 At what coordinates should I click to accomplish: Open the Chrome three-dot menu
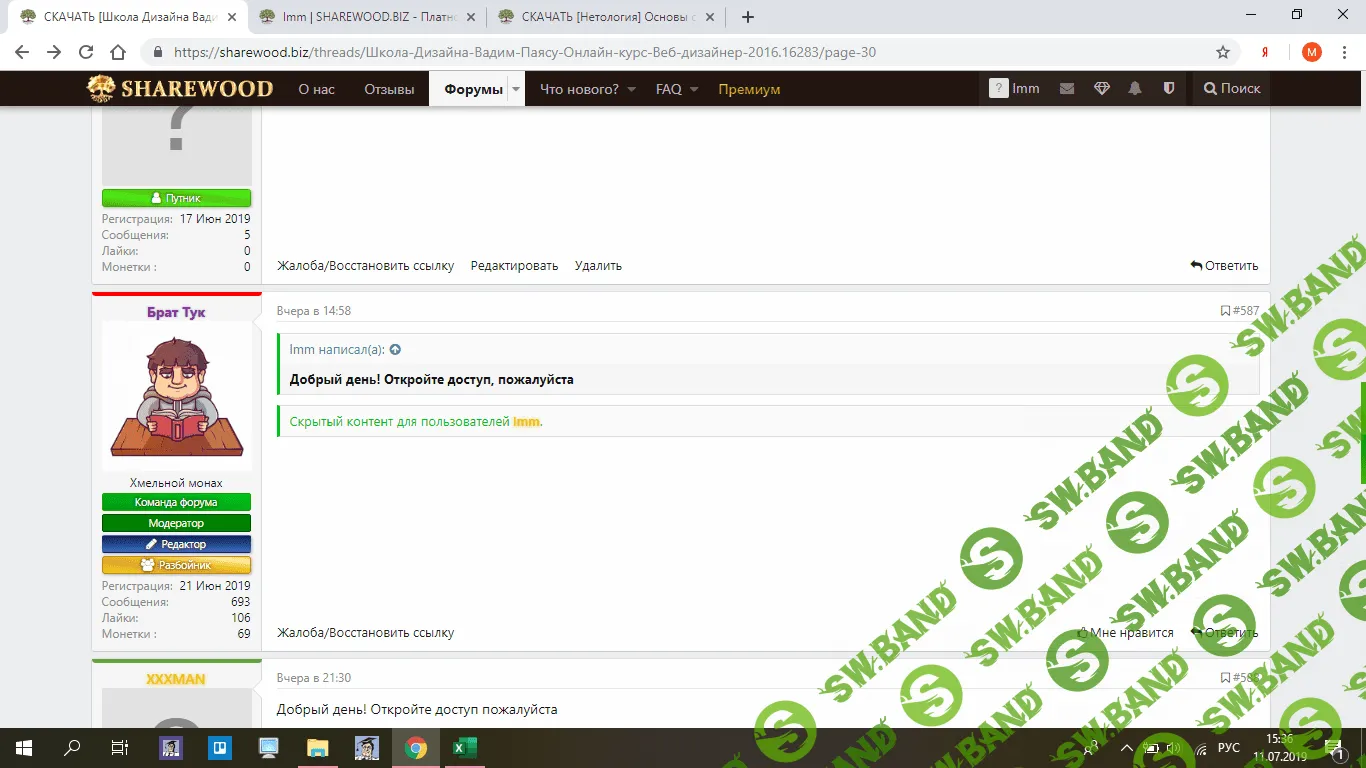point(1344,52)
